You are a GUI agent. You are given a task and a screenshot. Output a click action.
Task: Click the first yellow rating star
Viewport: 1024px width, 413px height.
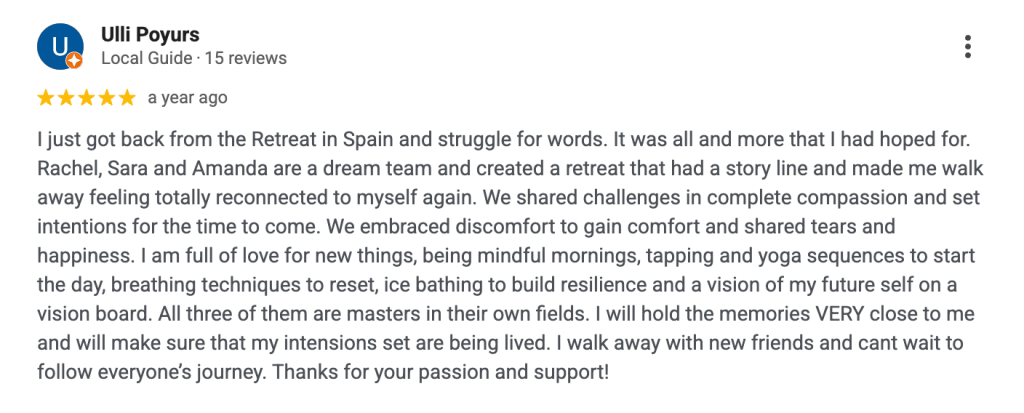[x=45, y=98]
